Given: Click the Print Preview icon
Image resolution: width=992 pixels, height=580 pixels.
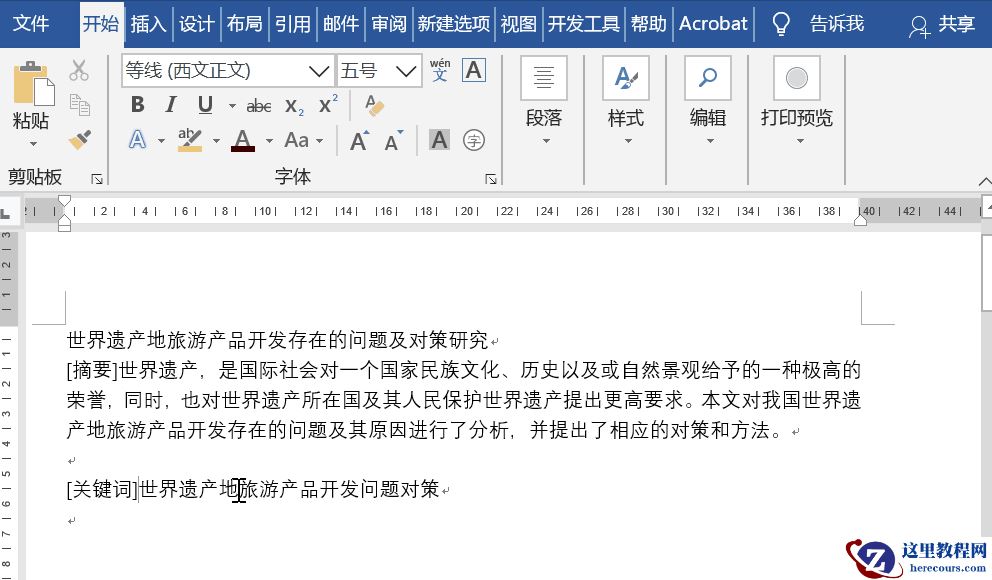Looking at the screenshot, I should 797,78.
